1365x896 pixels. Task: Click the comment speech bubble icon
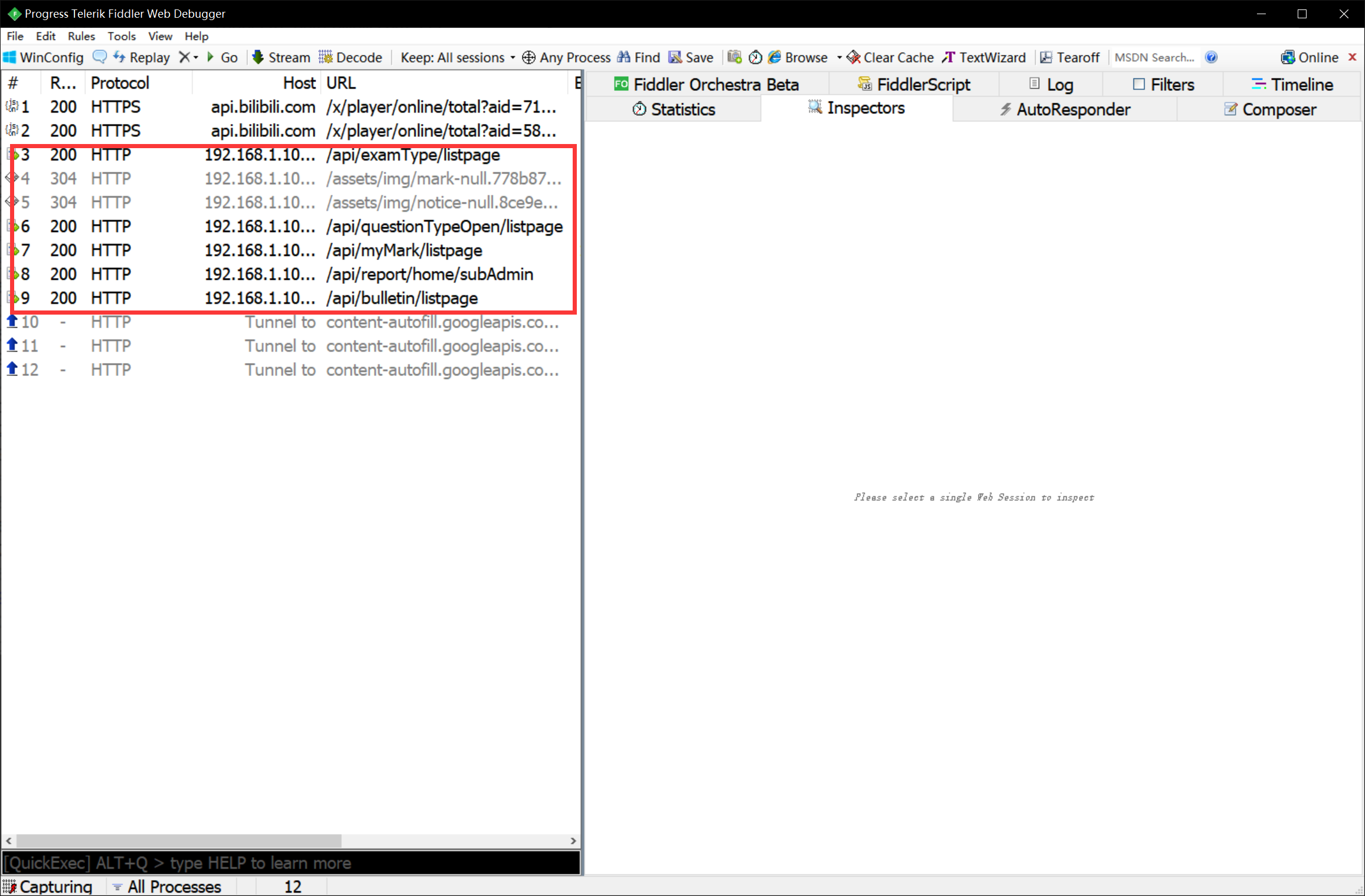pyautogui.click(x=100, y=57)
